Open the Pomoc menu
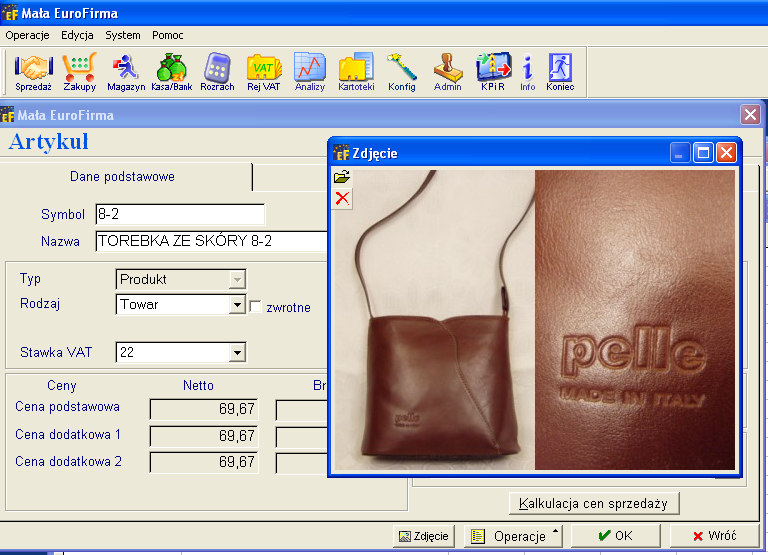768x555 pixels. pyautogui.click(x=168, y=35)
